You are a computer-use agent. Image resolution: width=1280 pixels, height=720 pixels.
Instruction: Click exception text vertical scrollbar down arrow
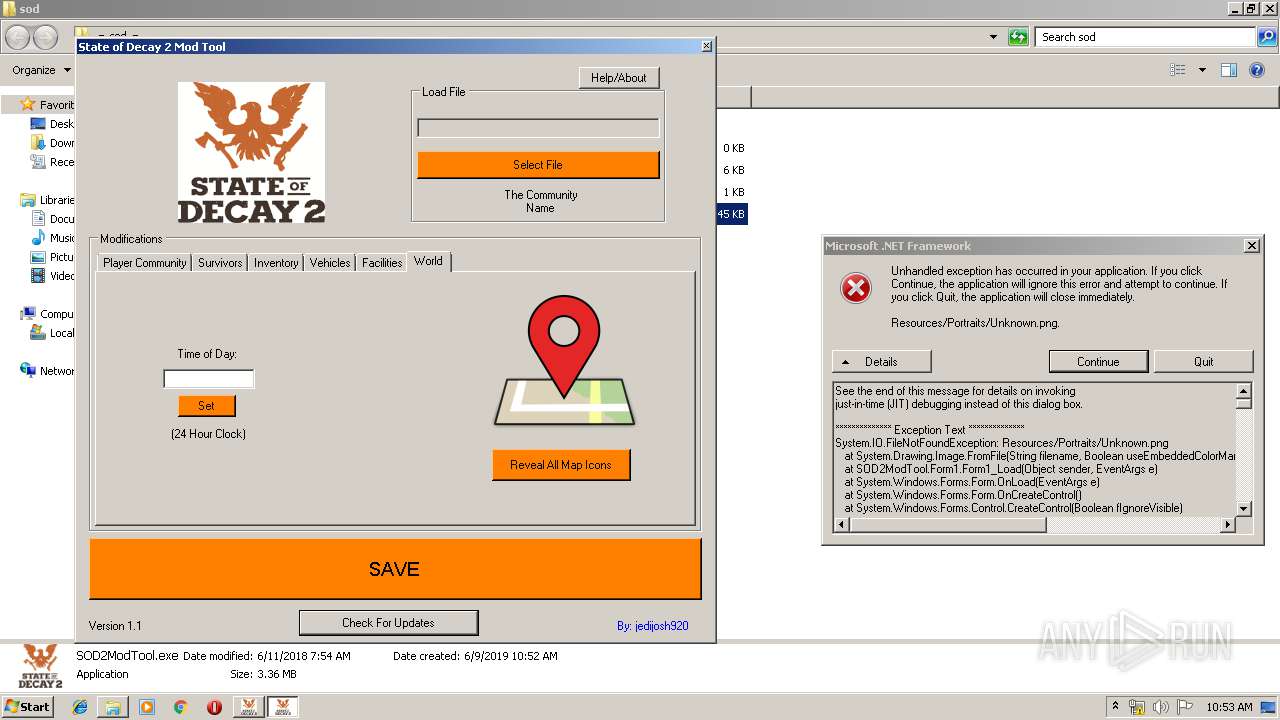pyautogui.click(x=1244, y=509)
